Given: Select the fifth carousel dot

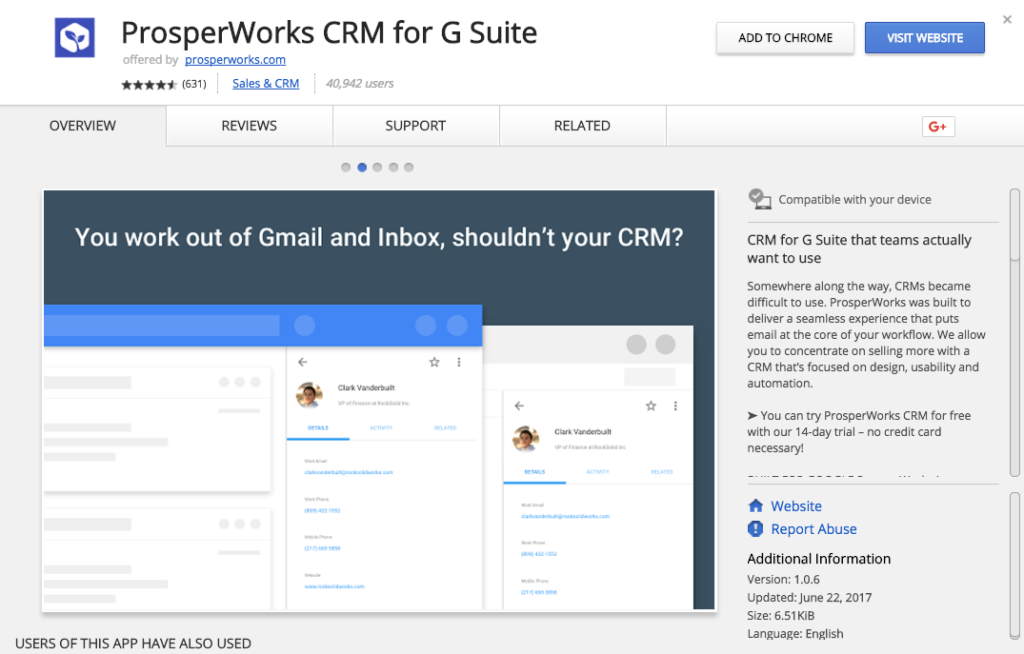Looking at the screenshot, I should [x=409, y=167].
